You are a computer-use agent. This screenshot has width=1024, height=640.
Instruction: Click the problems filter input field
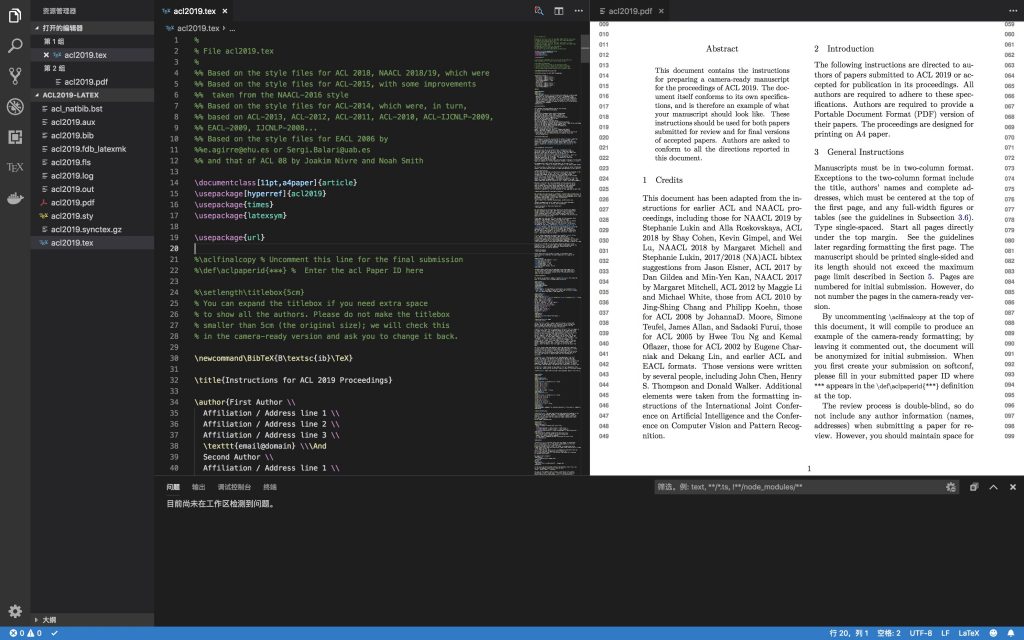point(799,487)
